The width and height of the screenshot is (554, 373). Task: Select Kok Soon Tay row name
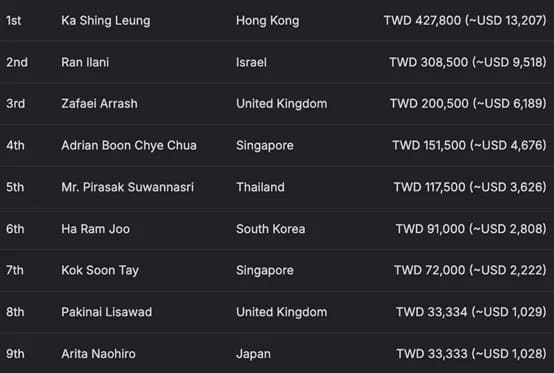[100, 271]
